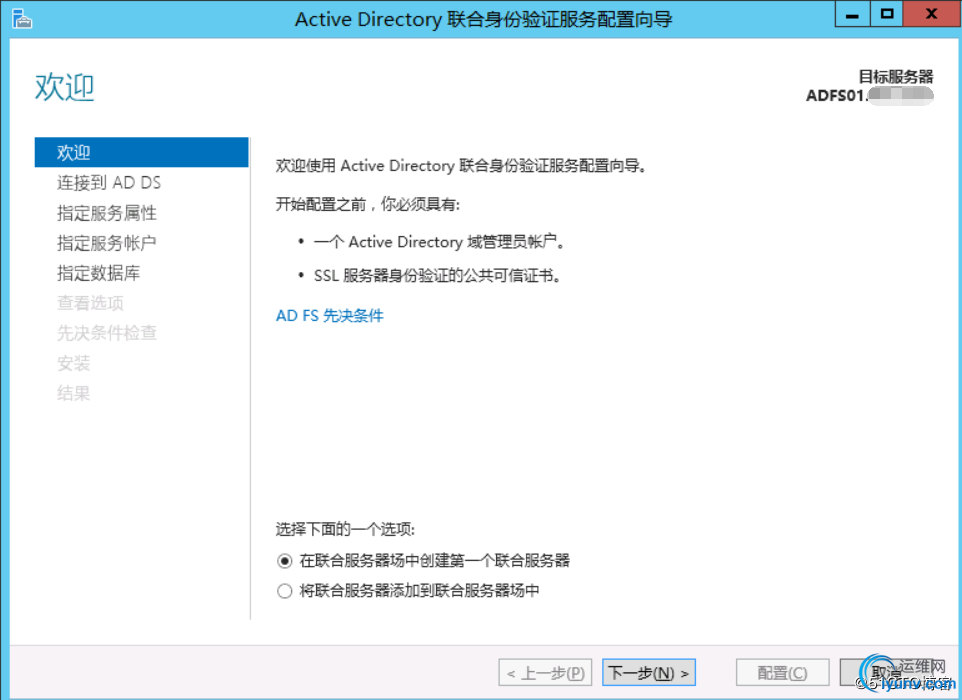Open the 指定服务属性 step
962x700 pixels.
click(x=107, y=212)
